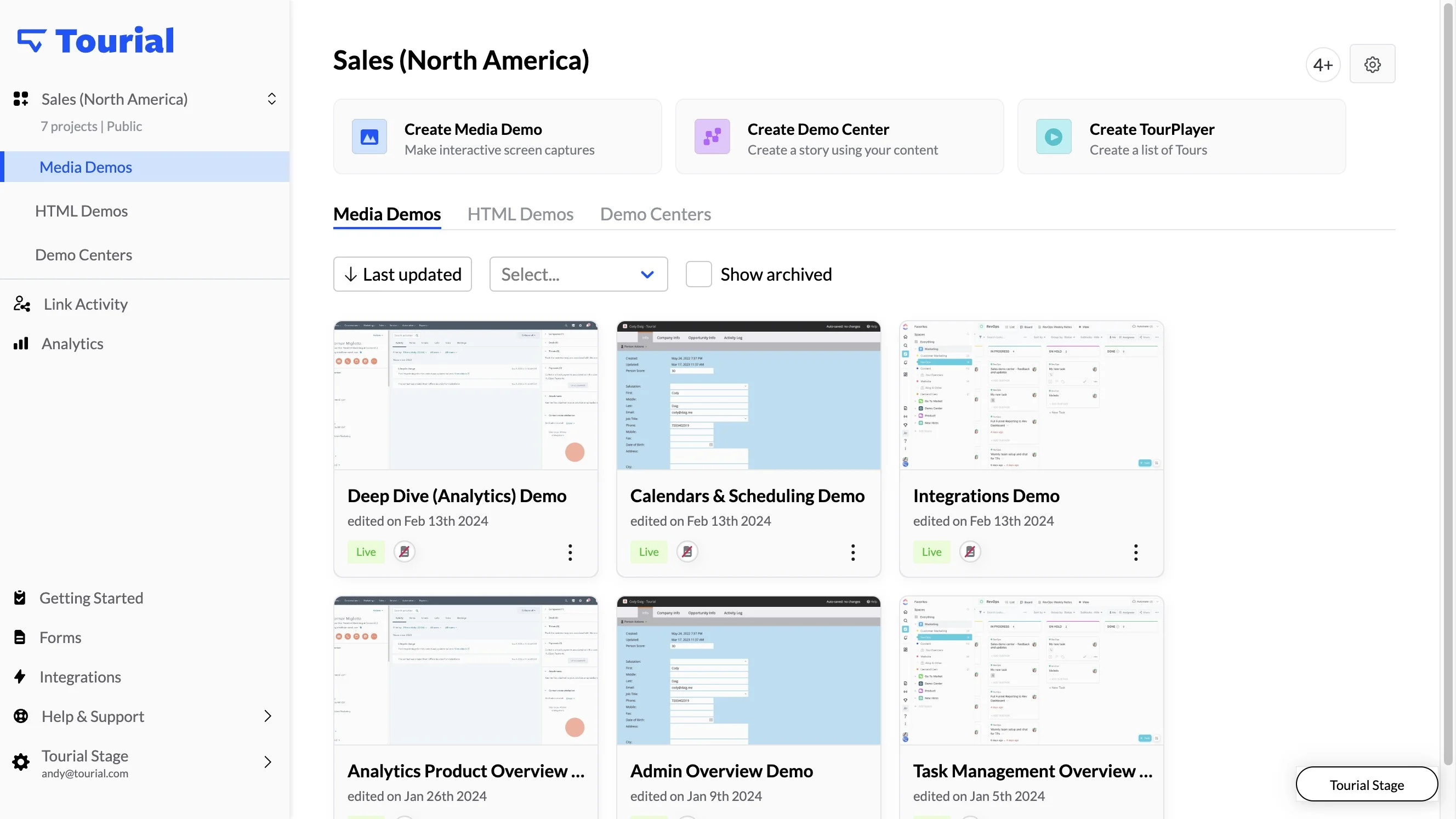Click the Help & Support lifebuoy icon

pos(21,716)
